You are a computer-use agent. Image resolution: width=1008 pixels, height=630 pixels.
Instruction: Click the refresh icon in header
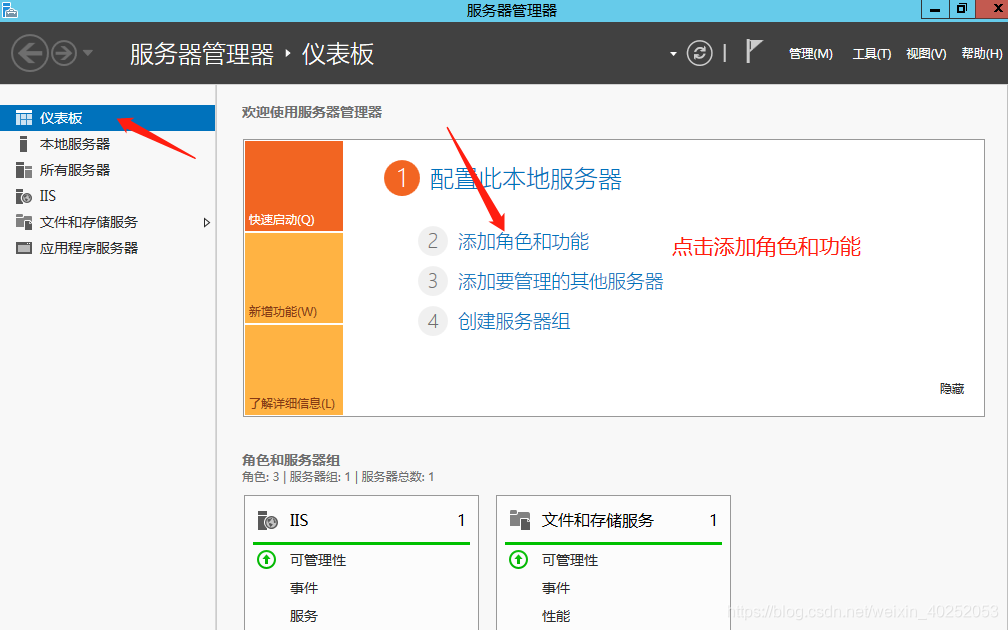point(699,53)
